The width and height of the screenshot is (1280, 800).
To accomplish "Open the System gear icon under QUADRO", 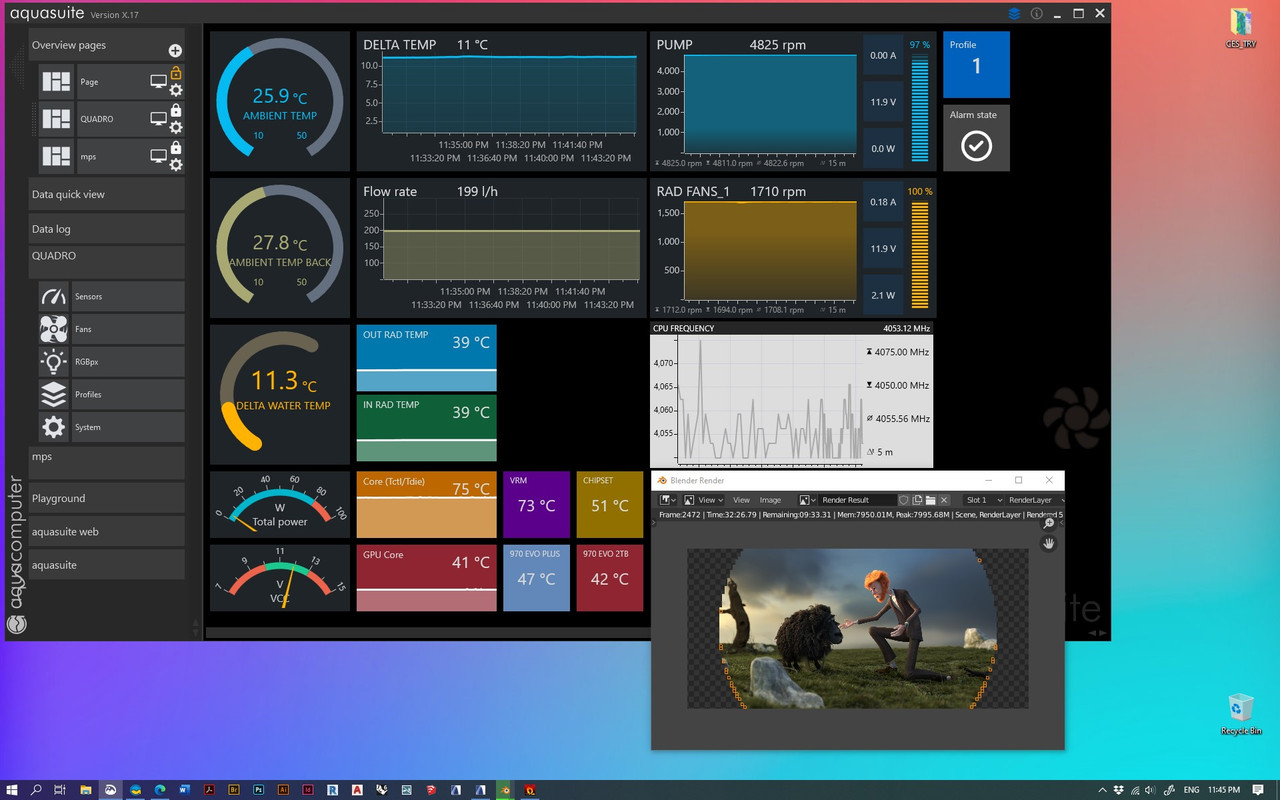I will click(53, 427).
